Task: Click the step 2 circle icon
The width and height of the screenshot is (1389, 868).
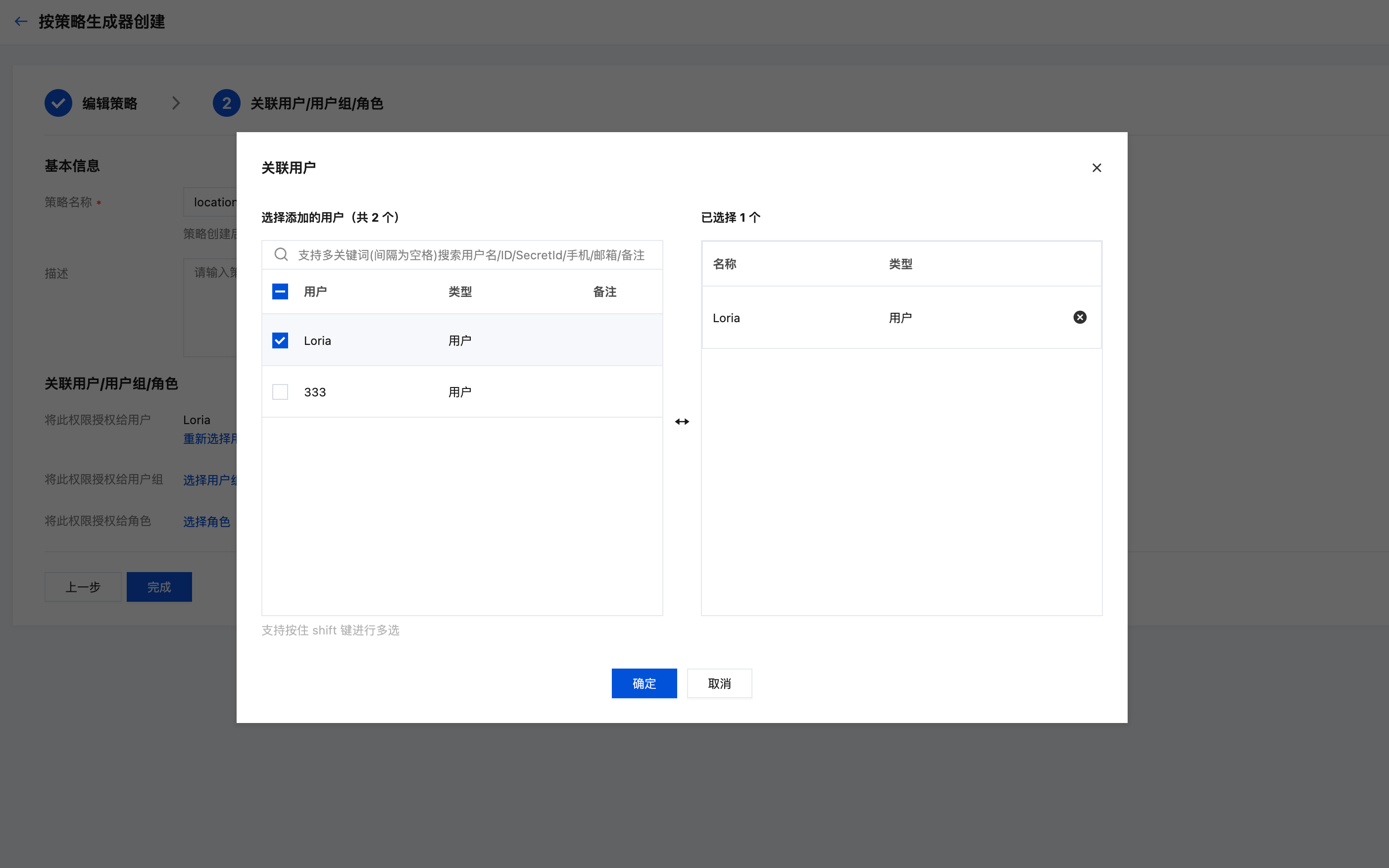Action: 226,103
